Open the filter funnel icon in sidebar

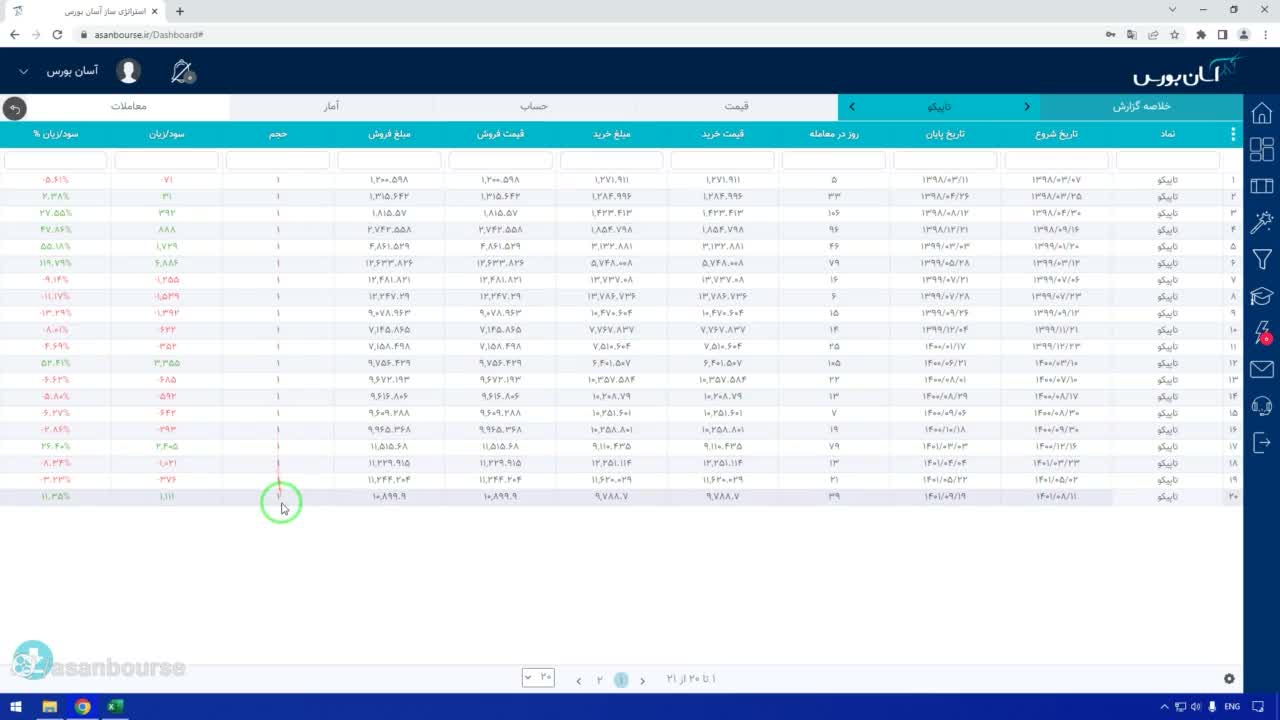click(1261, 259)
